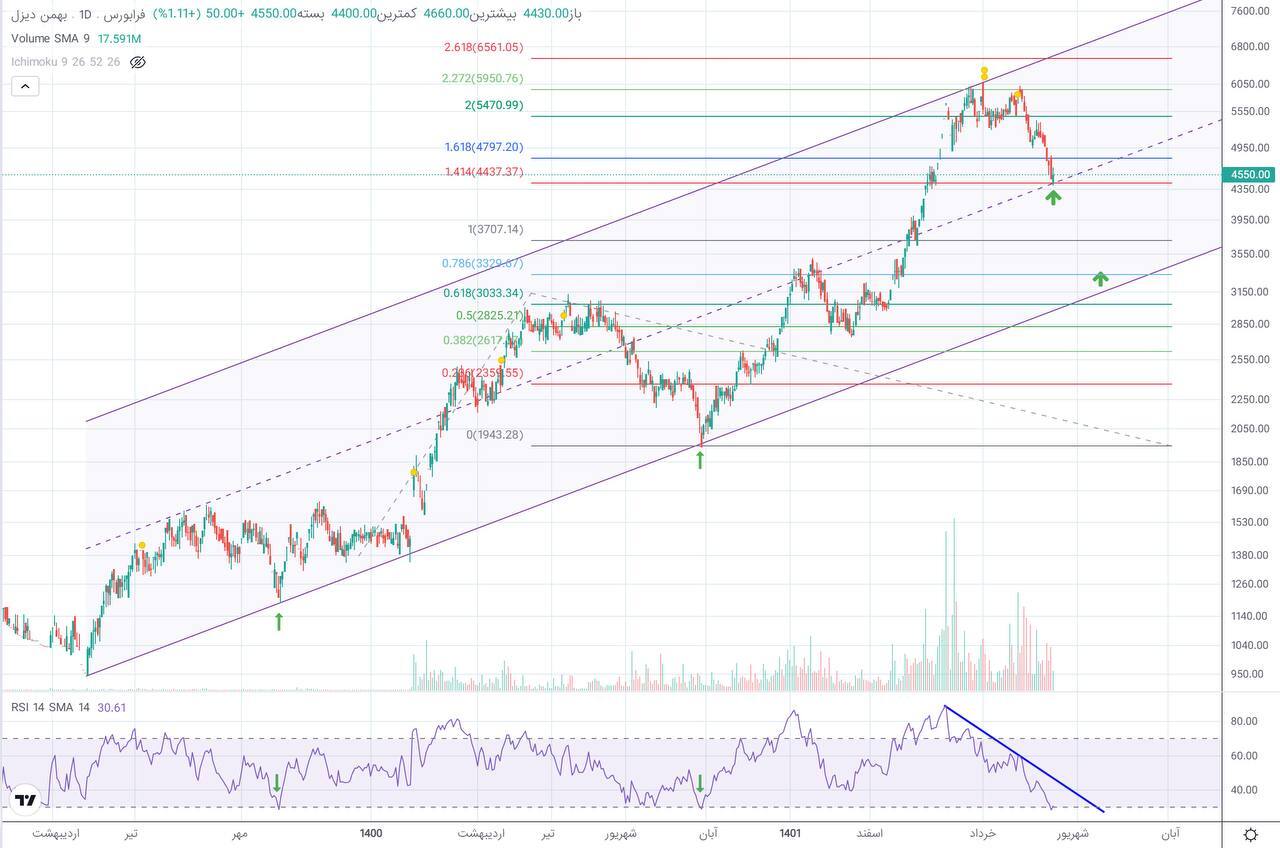The height and width of the screenshot is (848, 1280).
Task: Select Fibonacci level 1.618(4797.20) label
Action: tap(484, 147)
